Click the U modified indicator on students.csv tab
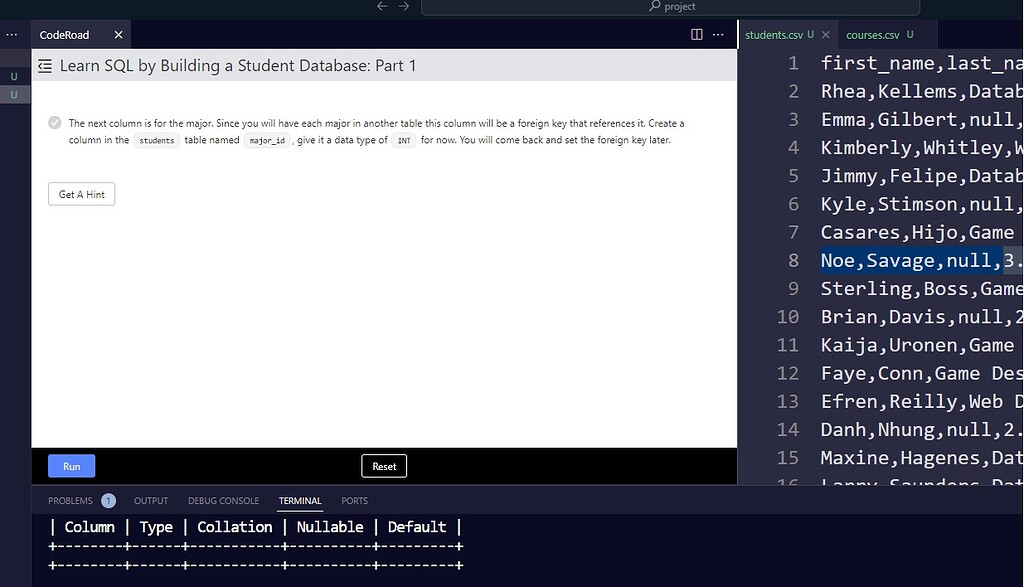 [x=812, y=33]
